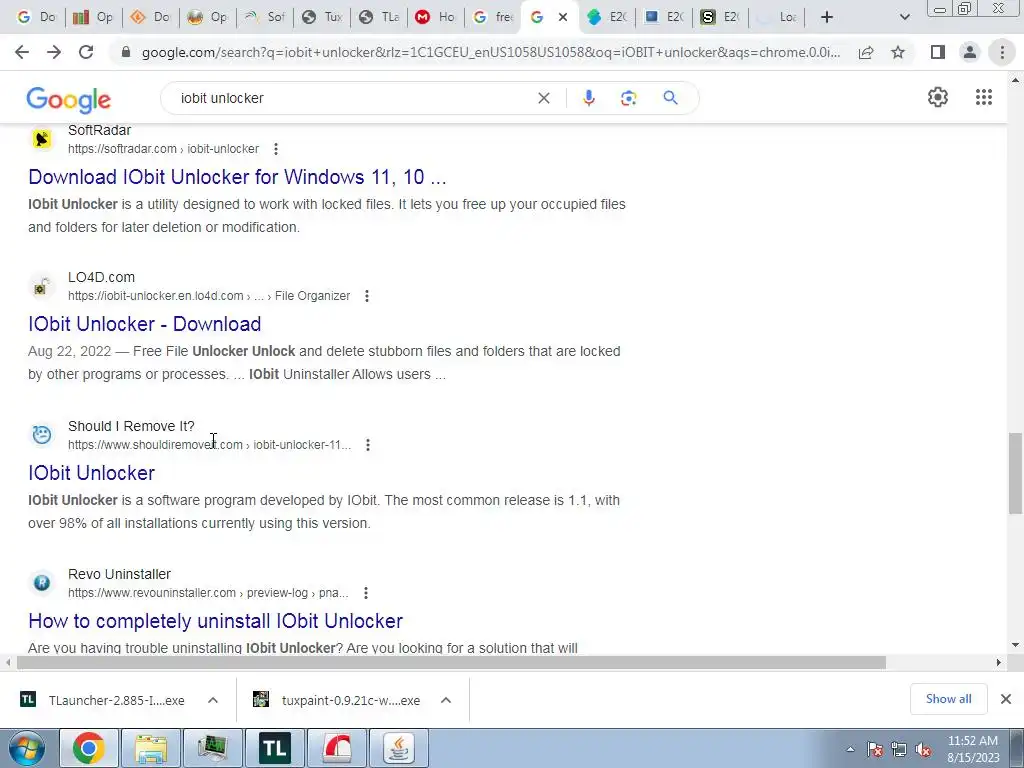Start voice search with microphone icon
Viewport: 1024px width, 768px height.
click(x=588, y=98)
